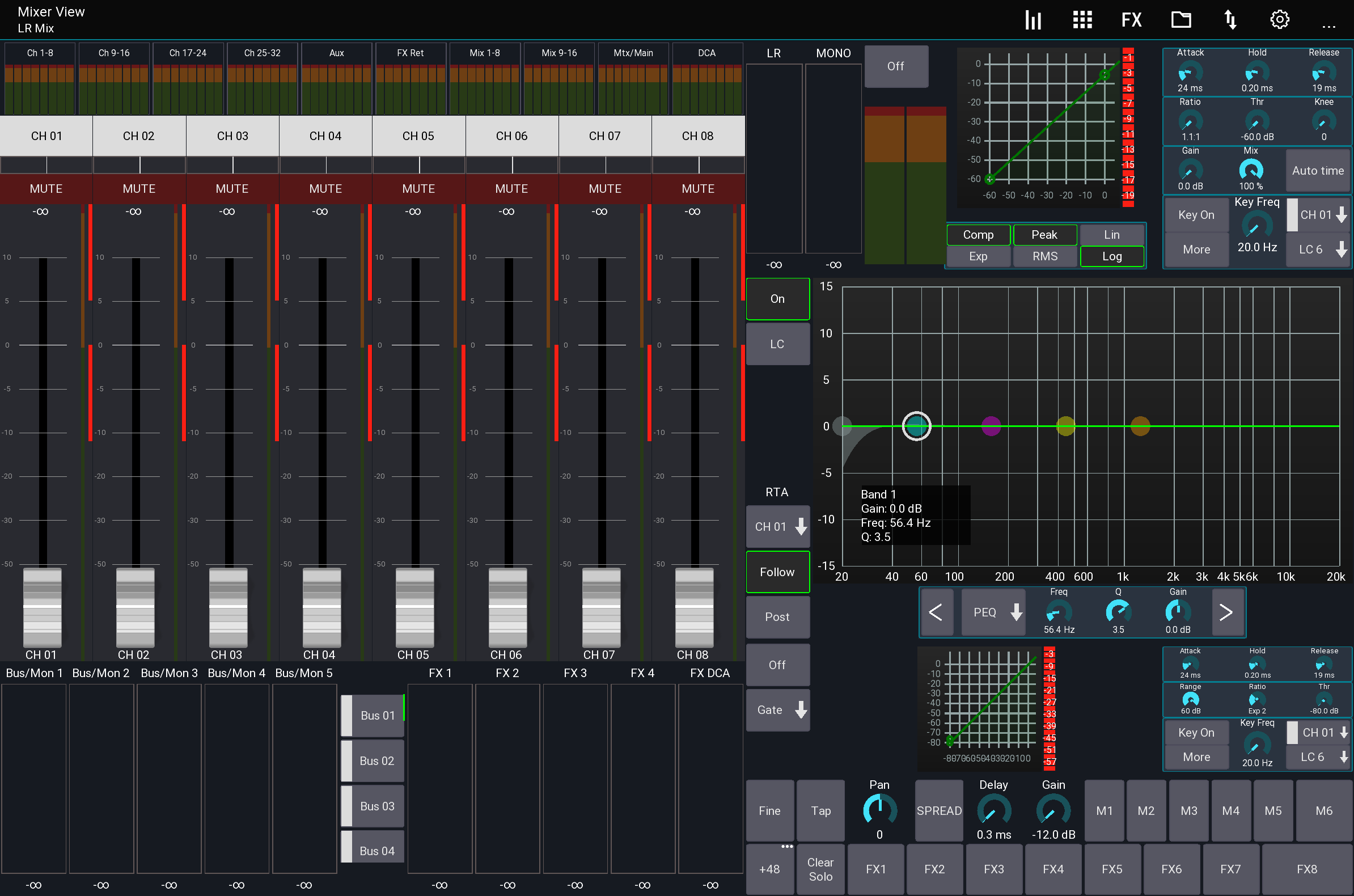This screenshot has width=1354, height=896.
Task: Open the routing input/output icon
Action: [x=1230, y=19]
